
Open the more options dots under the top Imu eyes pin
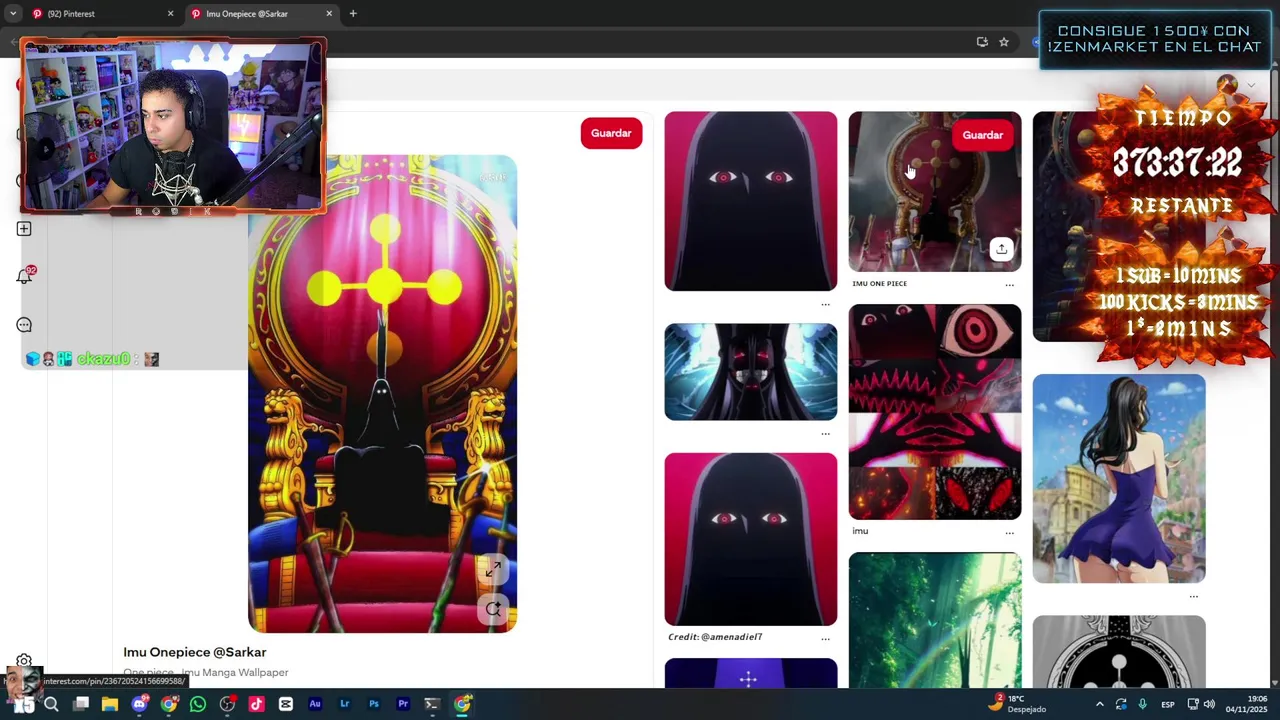point(825,304)
